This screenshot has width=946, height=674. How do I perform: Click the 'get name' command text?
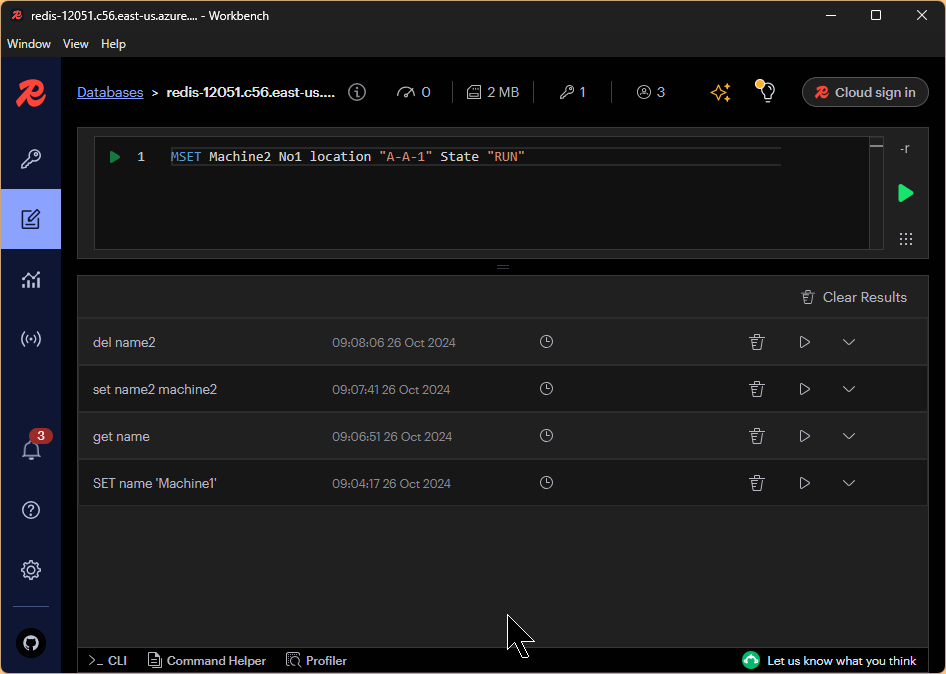click(x=121, y=437)
